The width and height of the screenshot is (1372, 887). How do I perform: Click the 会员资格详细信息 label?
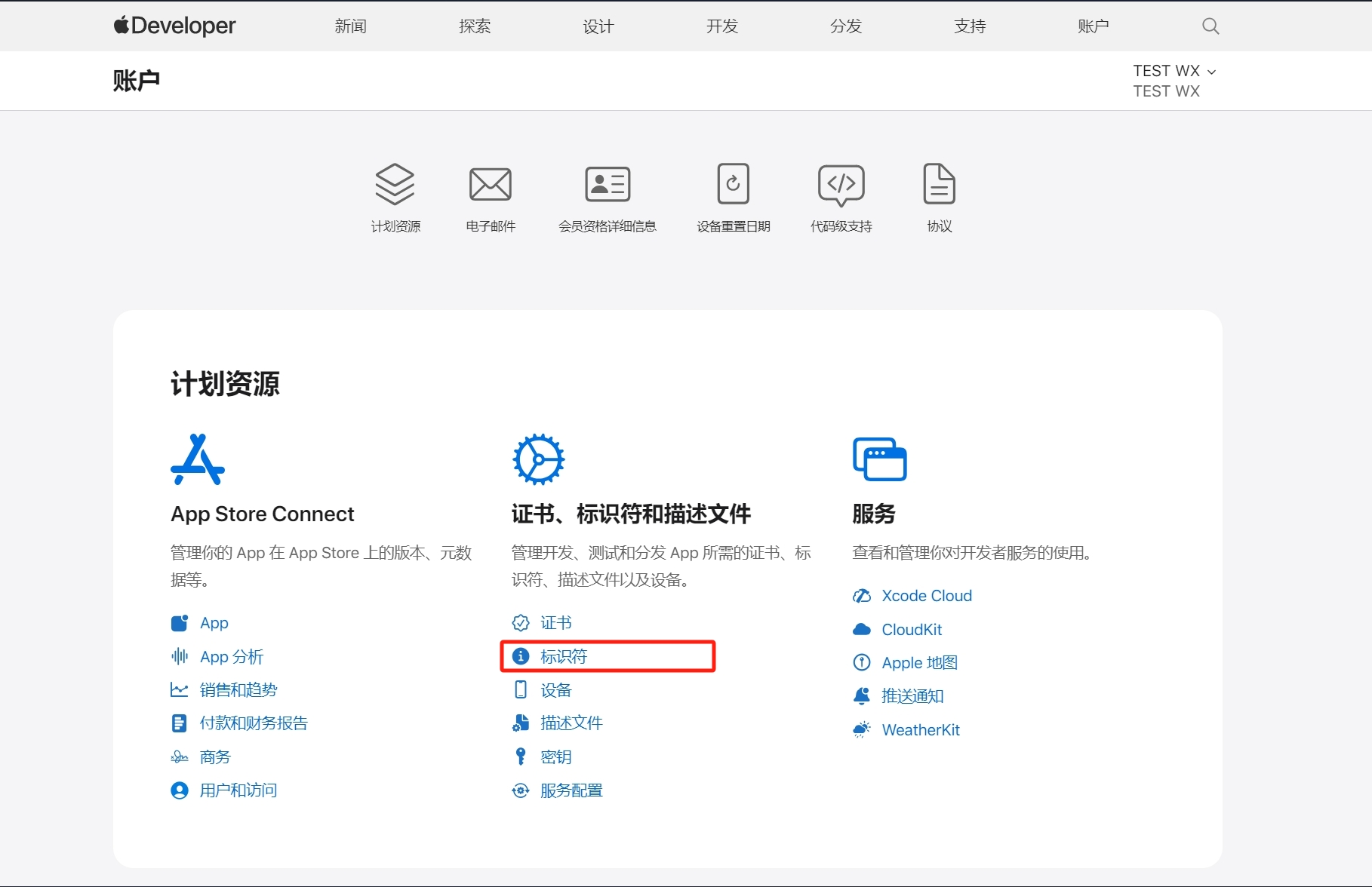point(608,226)
